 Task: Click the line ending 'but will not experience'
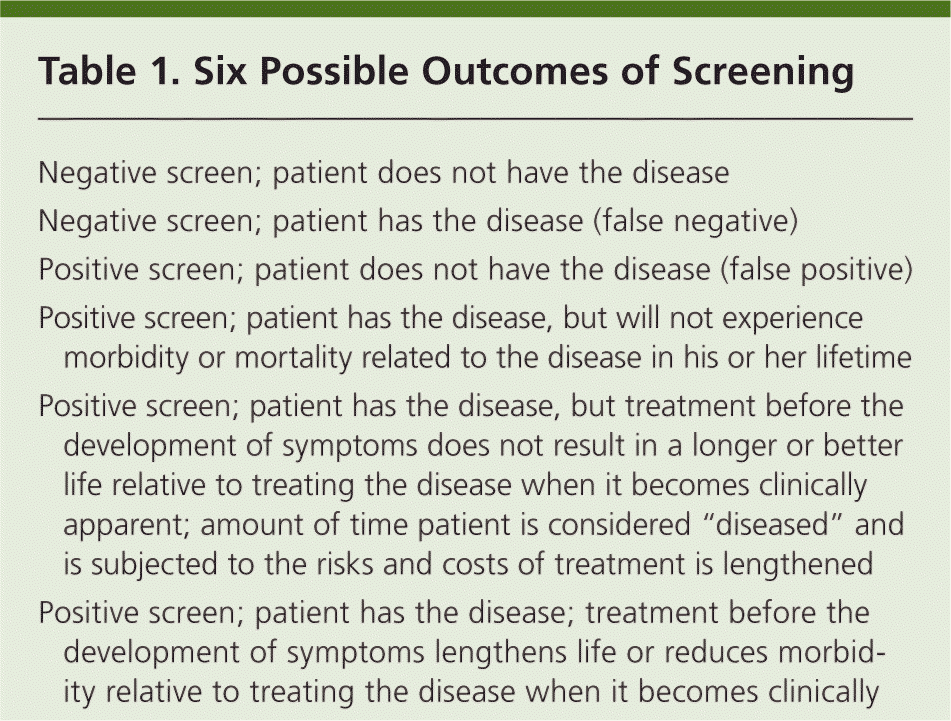[x=450, y=319]
